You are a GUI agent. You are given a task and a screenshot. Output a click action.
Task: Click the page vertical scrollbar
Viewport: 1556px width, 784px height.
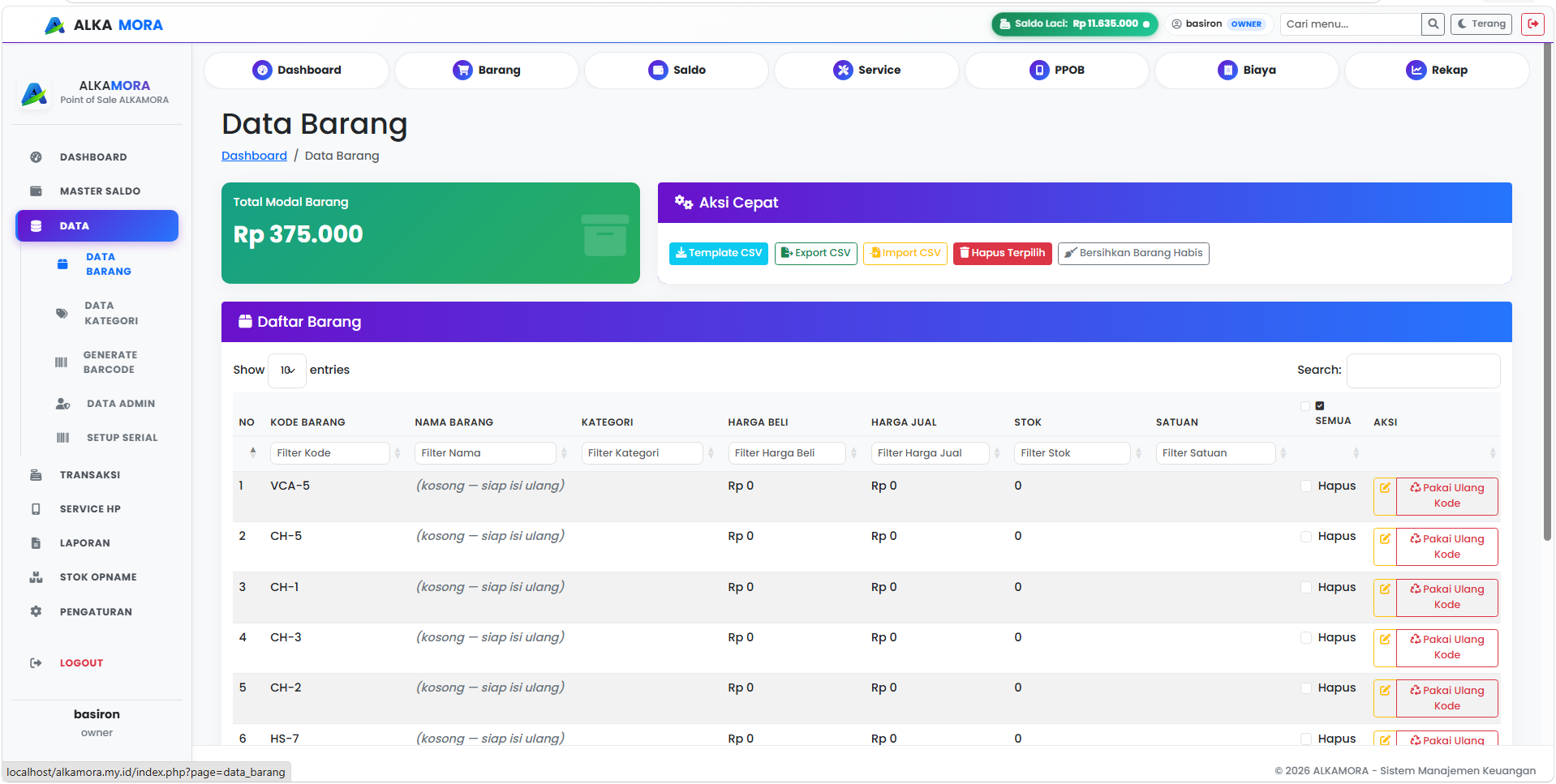(x=1547, y=292)
